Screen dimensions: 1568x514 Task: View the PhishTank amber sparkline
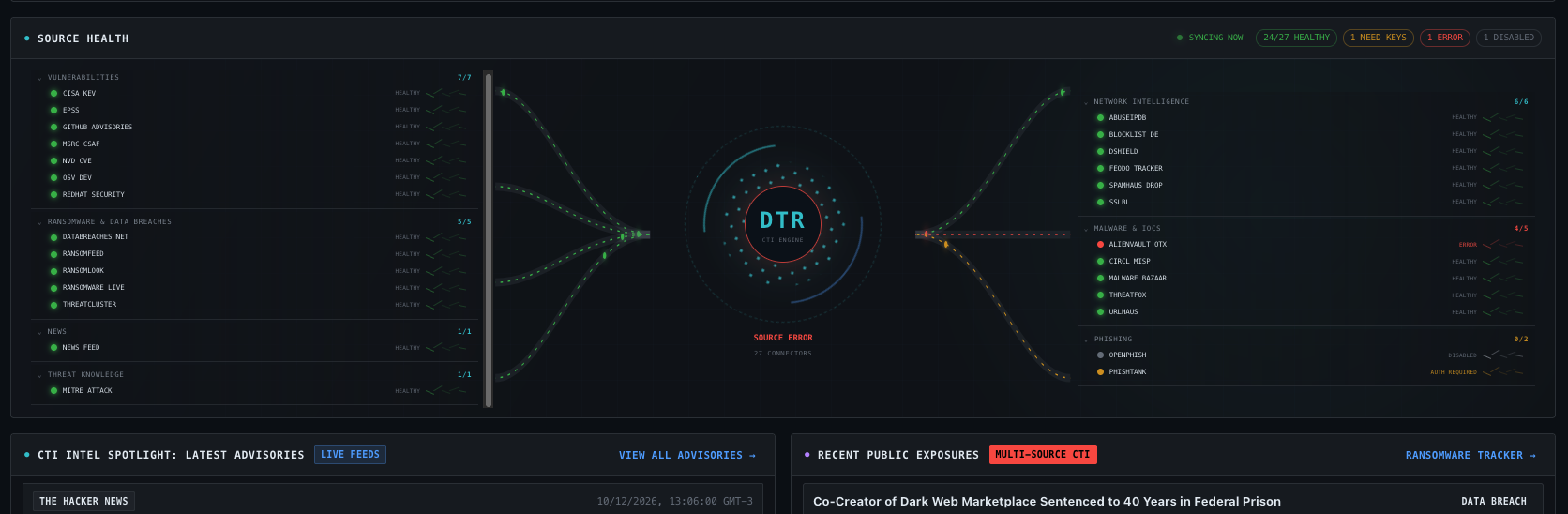point(1503,372)
